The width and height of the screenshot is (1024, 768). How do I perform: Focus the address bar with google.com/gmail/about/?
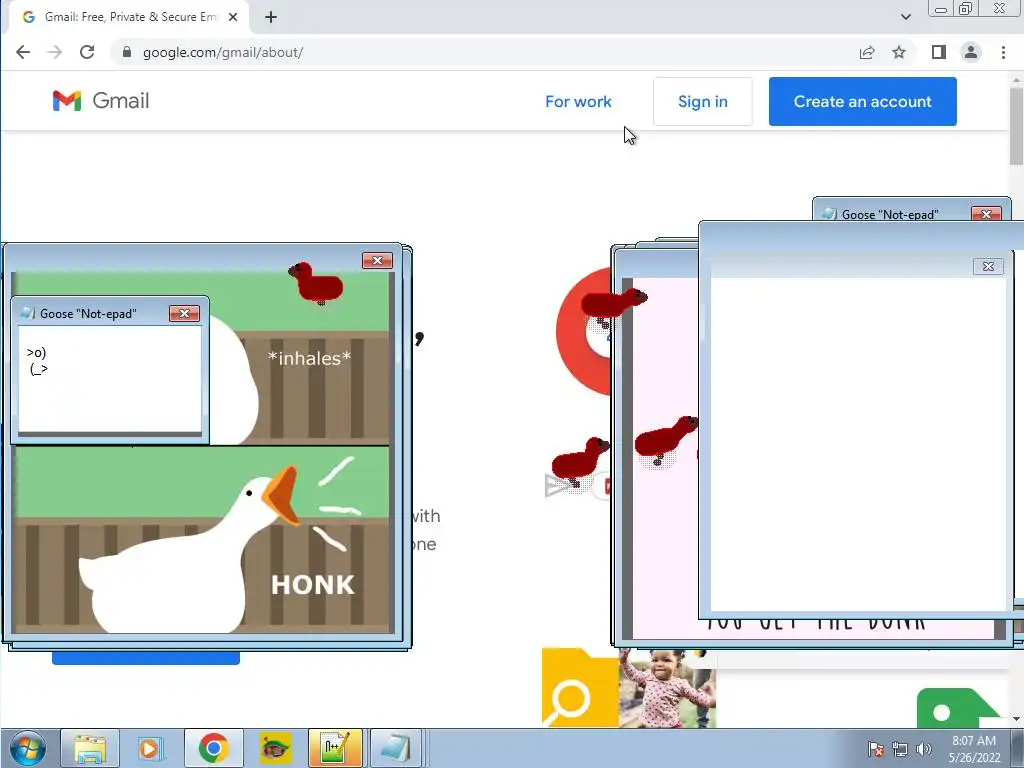(483, 52)
